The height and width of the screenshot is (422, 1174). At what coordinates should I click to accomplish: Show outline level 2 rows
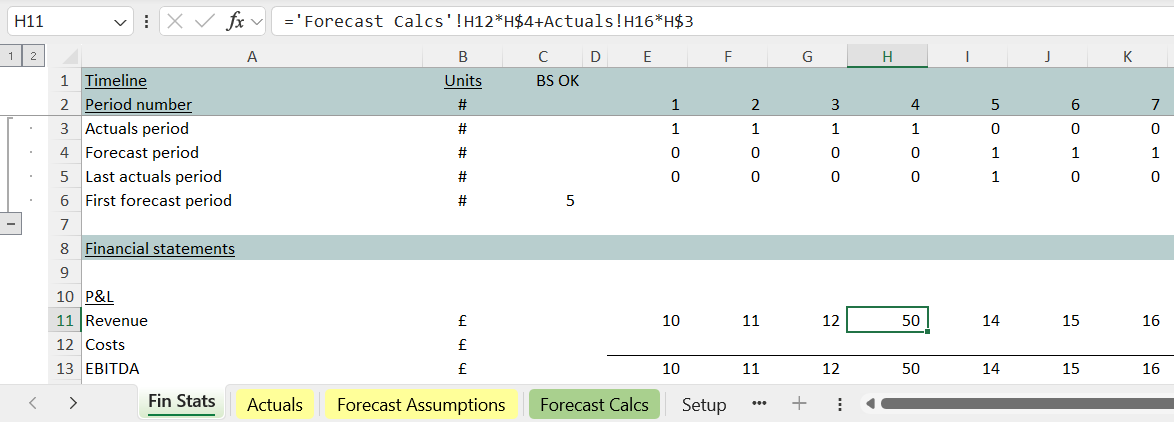(32, 57)
